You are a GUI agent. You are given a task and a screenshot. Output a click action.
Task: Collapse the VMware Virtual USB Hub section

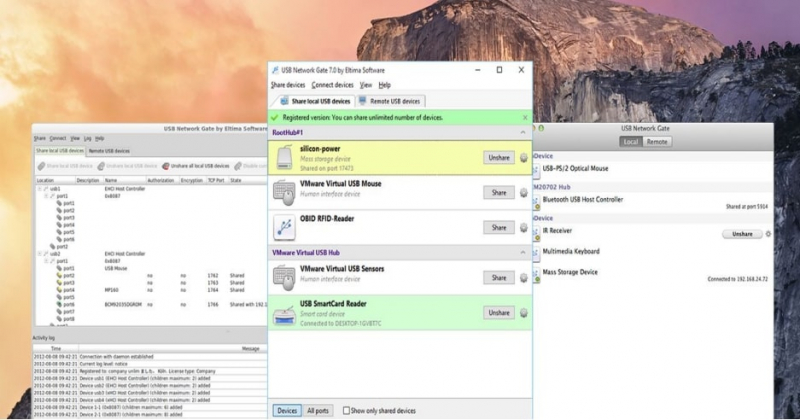522,253
